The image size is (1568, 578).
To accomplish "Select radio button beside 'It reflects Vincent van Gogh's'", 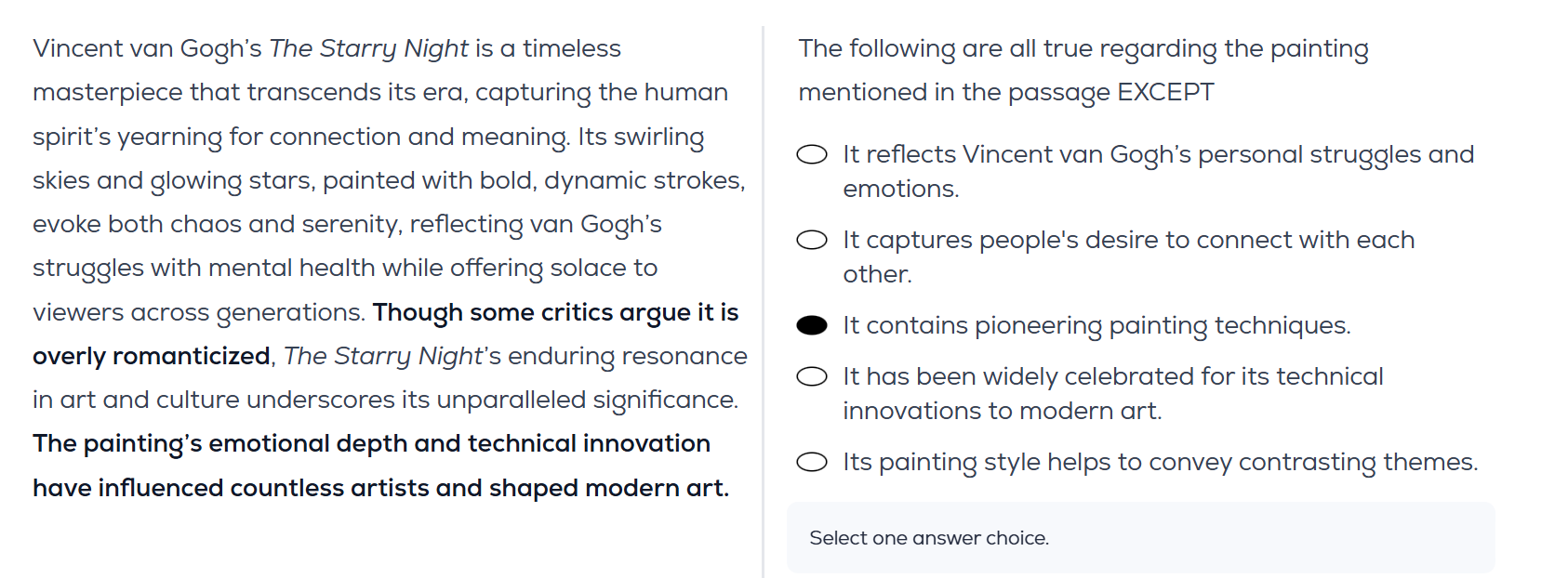I will tap(812, 154).
